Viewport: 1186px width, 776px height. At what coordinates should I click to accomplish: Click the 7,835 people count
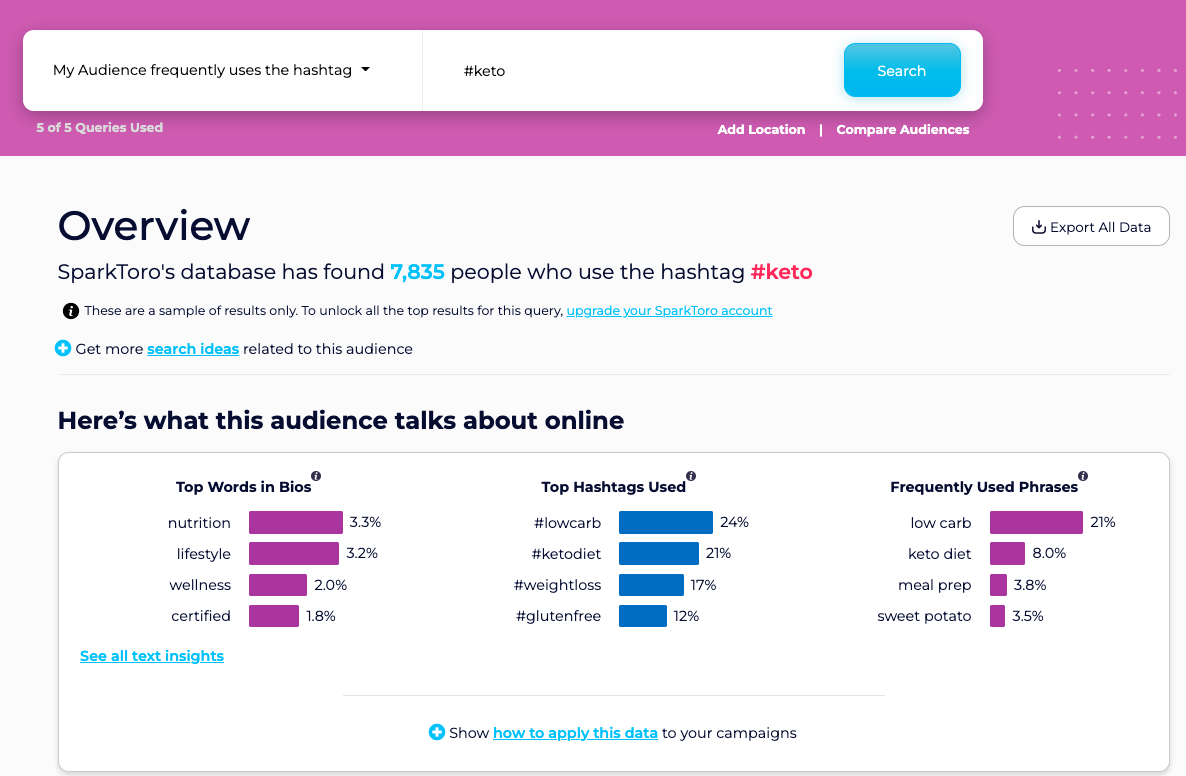click(x=418, y=272)
